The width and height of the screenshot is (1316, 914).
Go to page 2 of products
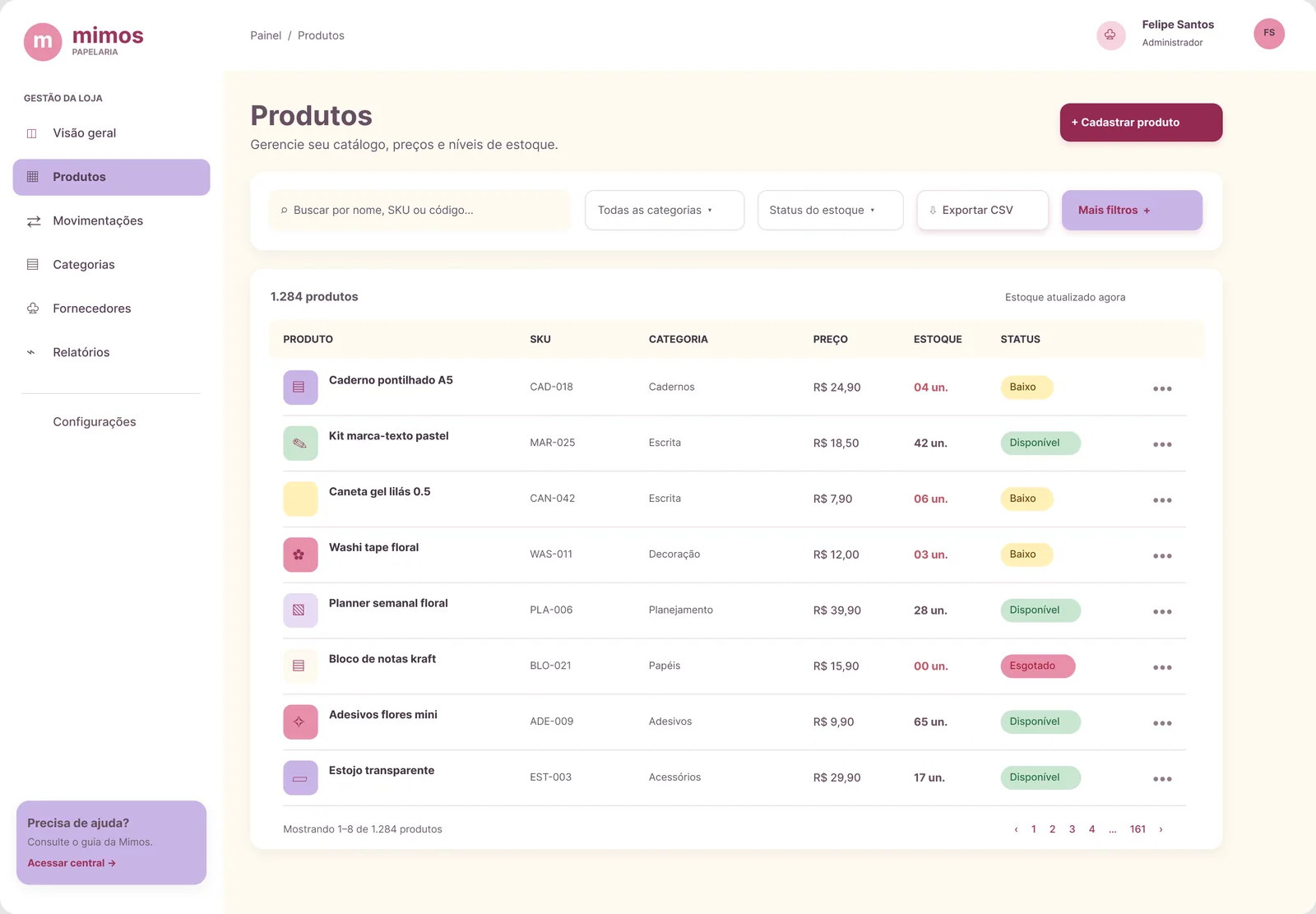pyautogui.click(x=1052, y=829)
